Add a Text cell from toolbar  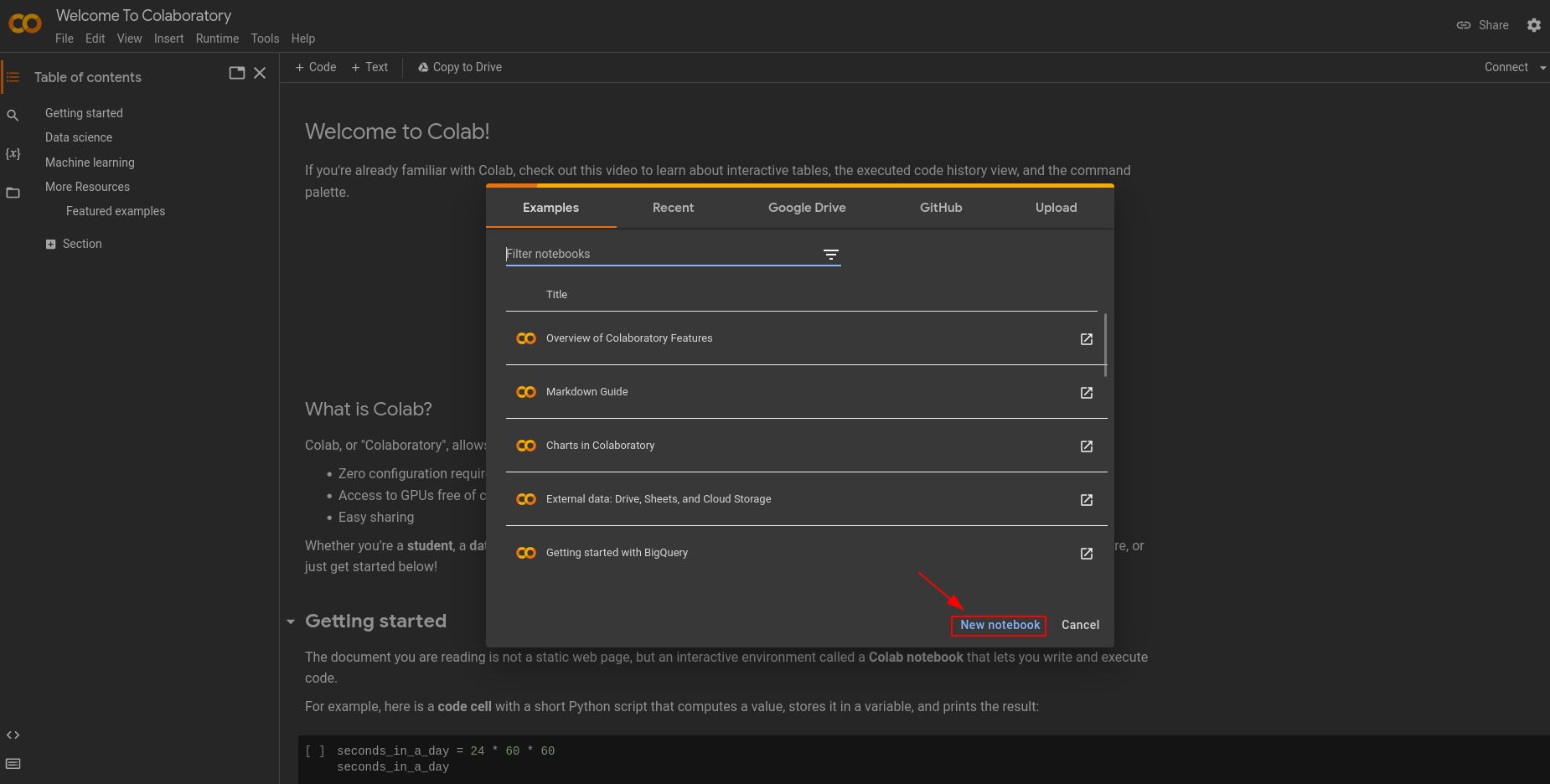pos(369,67)
